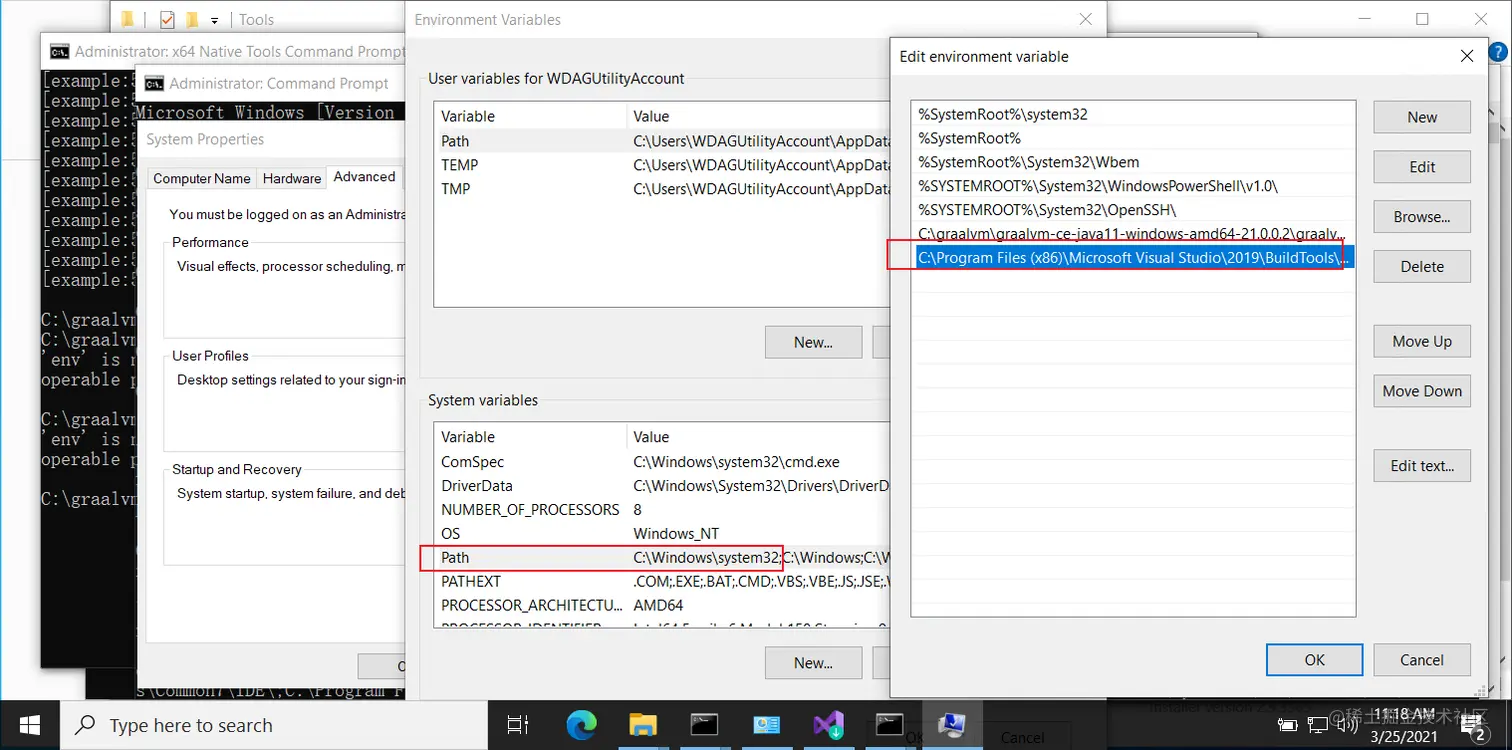Select the ComSpec system variable
The width and height of the screenshot is (1512, 750).
click(662, 462)
